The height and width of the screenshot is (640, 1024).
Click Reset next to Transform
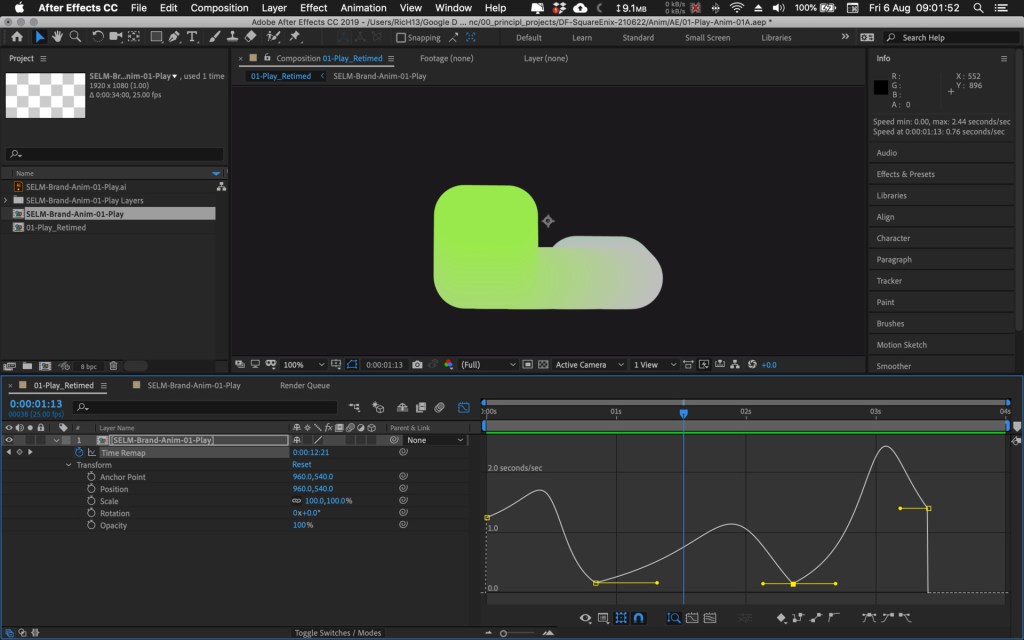[x=301, y=465]
